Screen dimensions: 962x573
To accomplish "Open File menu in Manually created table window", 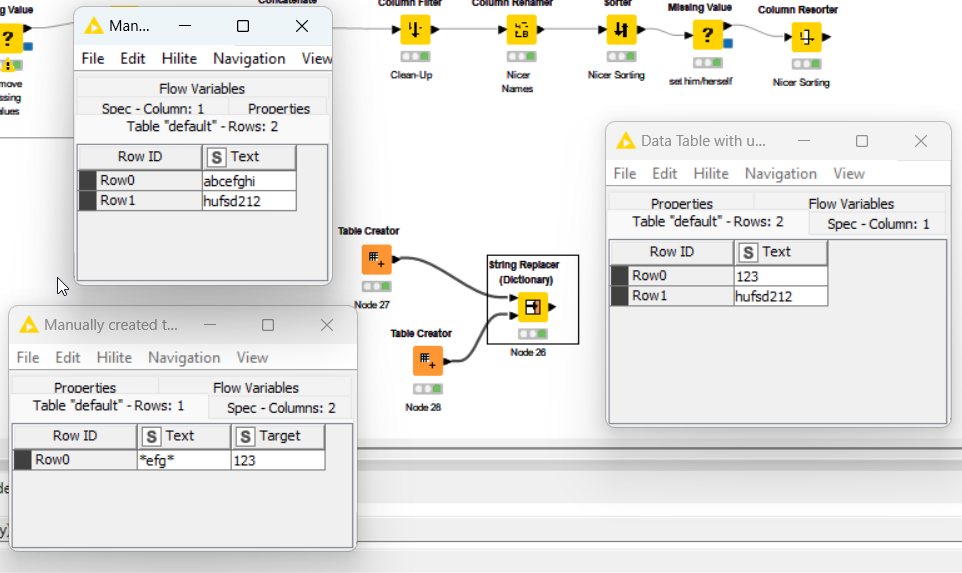I will coord(28,358).
